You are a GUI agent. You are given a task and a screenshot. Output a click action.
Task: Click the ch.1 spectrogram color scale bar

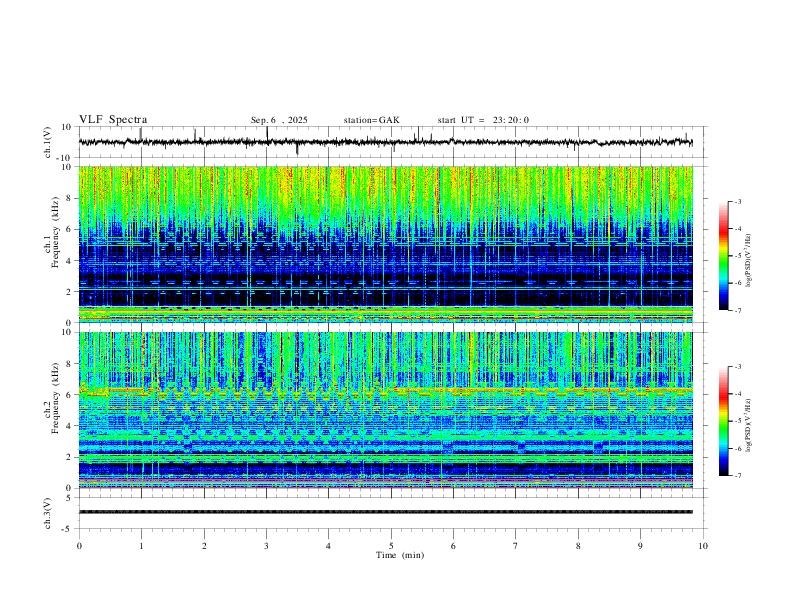pos(723,256)
